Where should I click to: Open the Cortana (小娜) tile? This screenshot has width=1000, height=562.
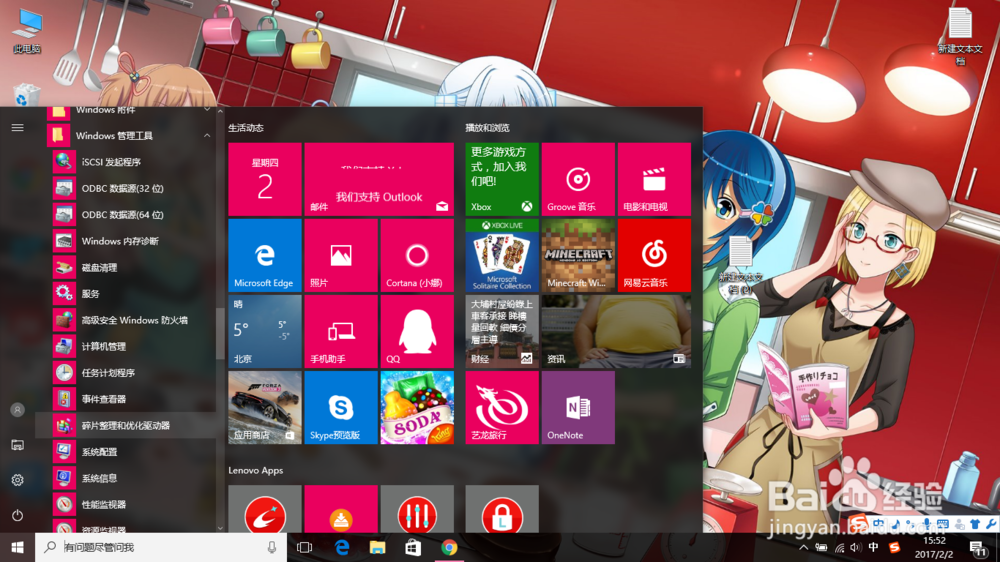pos(417,255)
